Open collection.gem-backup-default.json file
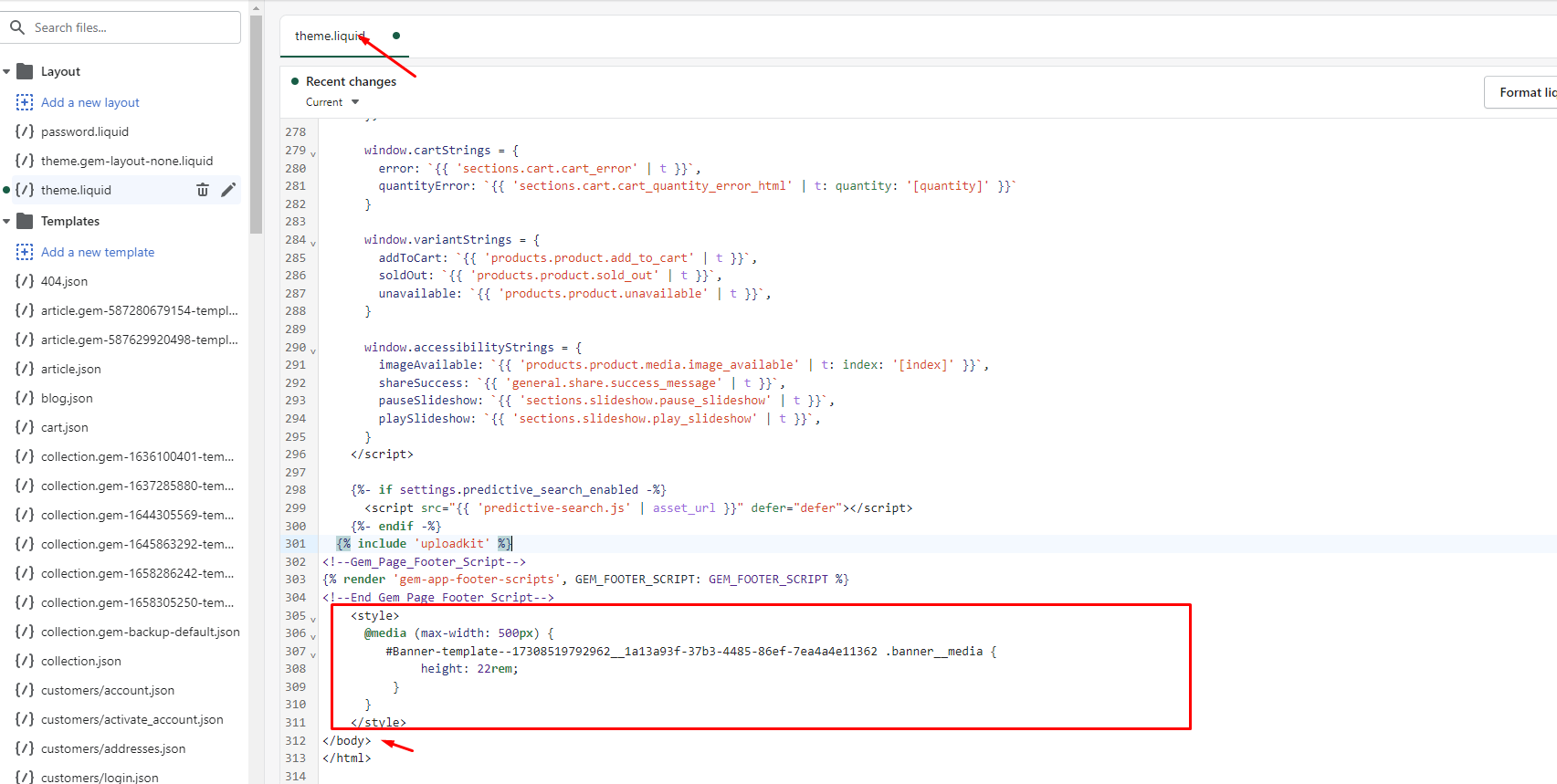 point(141,632)
